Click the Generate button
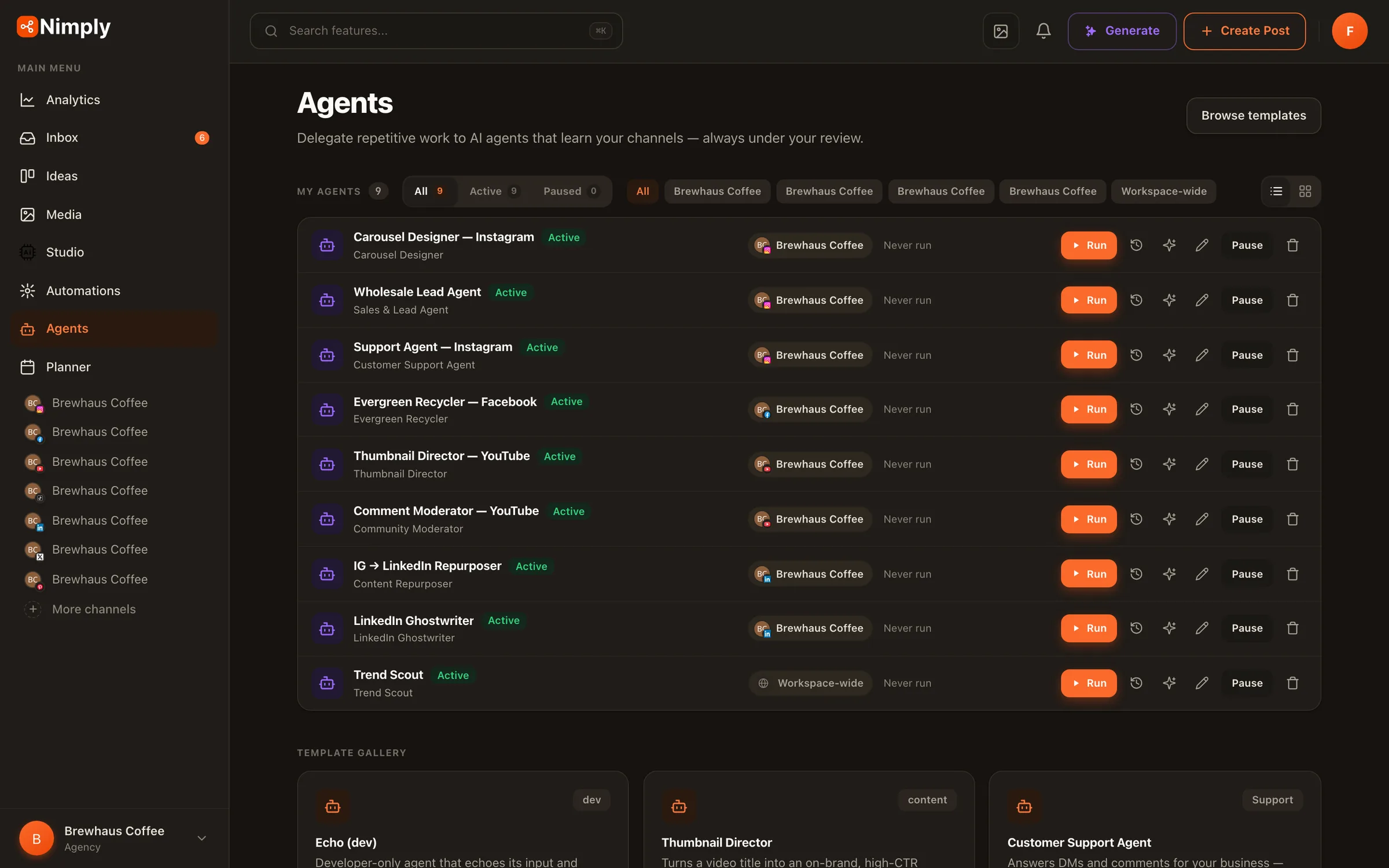The width and height of the screenshot is (1389, 868). point(1122,31)
